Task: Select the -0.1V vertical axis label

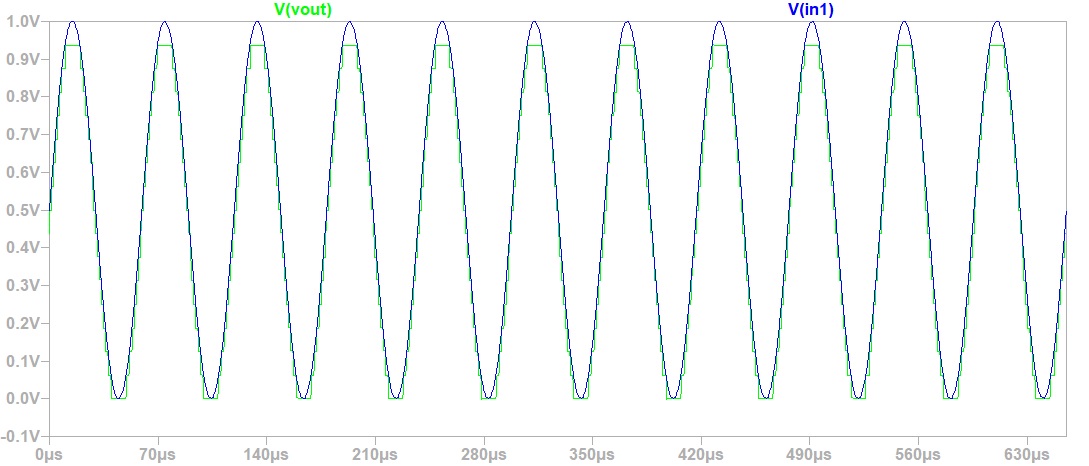Action: (x=20, y=437)
